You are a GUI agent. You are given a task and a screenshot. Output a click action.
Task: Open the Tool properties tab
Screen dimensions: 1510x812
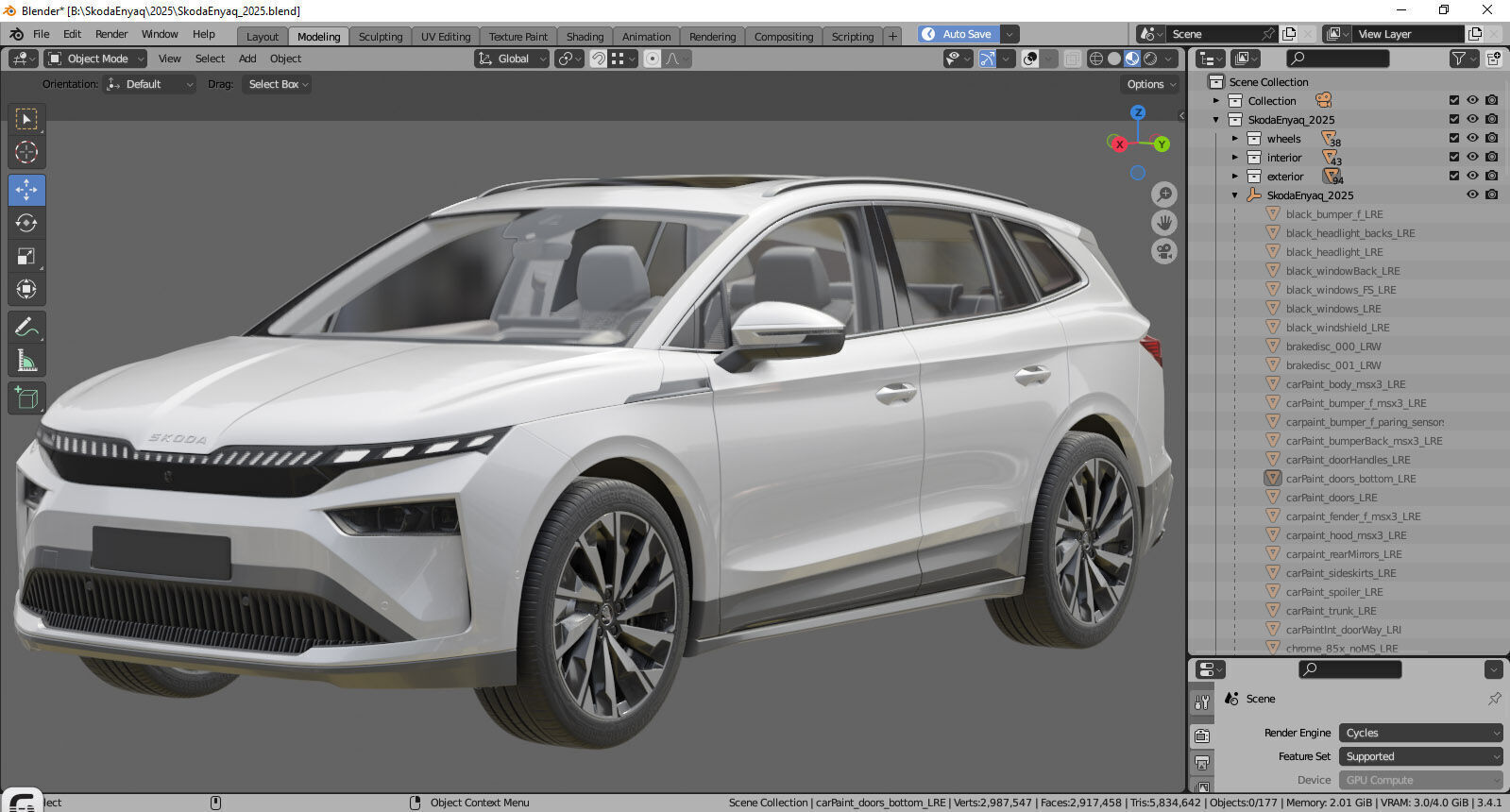pos(1202,702)
